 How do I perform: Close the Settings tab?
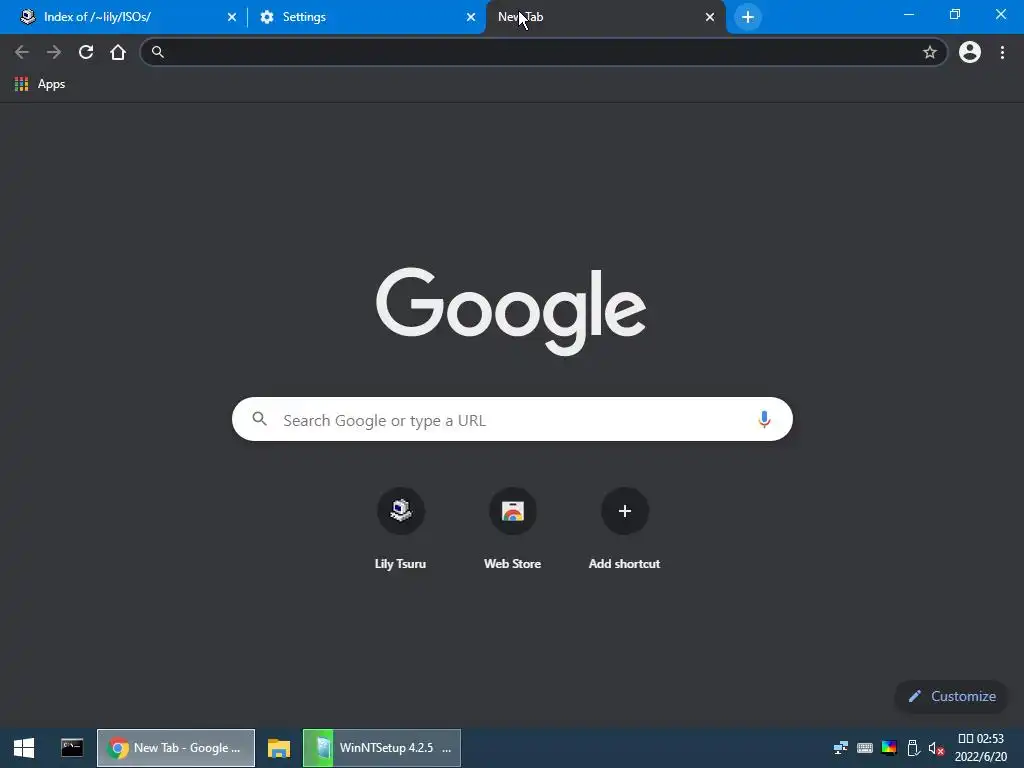pos(471,17)
